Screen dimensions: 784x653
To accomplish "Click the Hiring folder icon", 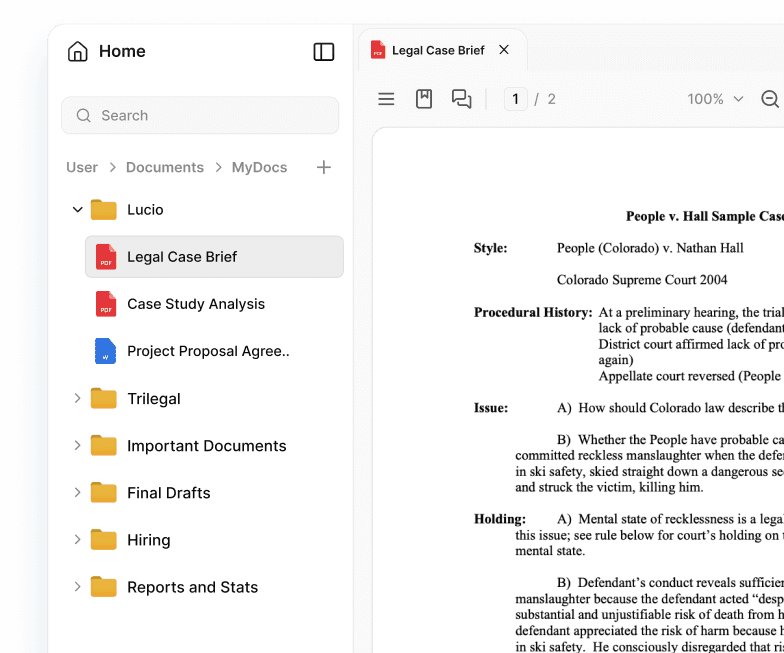I will (x=104, y=540).
